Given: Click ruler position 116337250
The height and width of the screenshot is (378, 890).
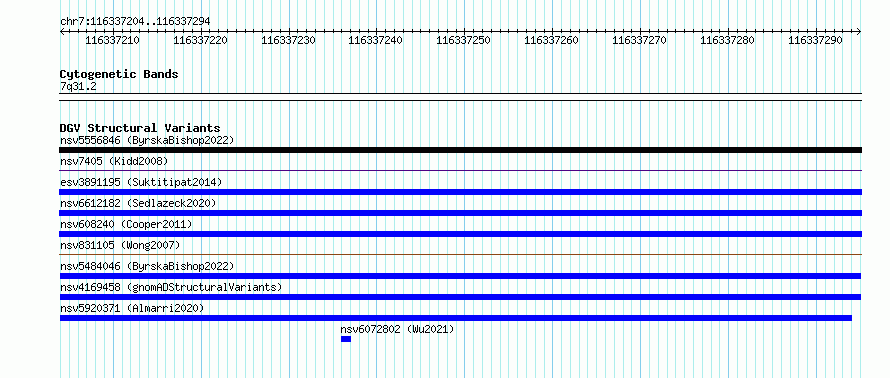Looking at the screenshot, I should coord(464,40).
